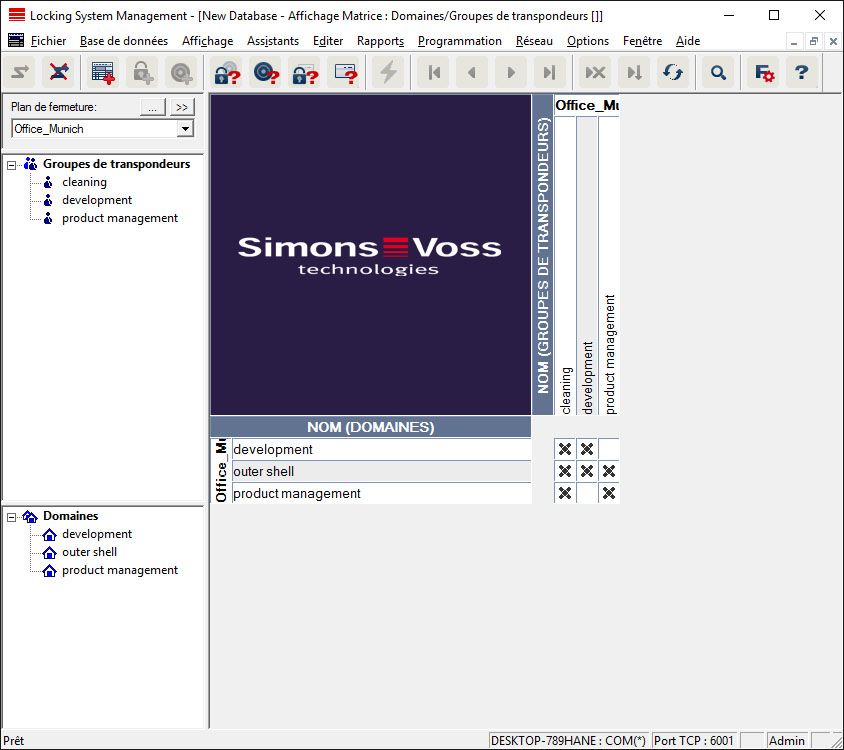Viewport: 844px width, 750px height.
Task: Click the '...' button beside Plan de fermeture
Action: point(151,107)
